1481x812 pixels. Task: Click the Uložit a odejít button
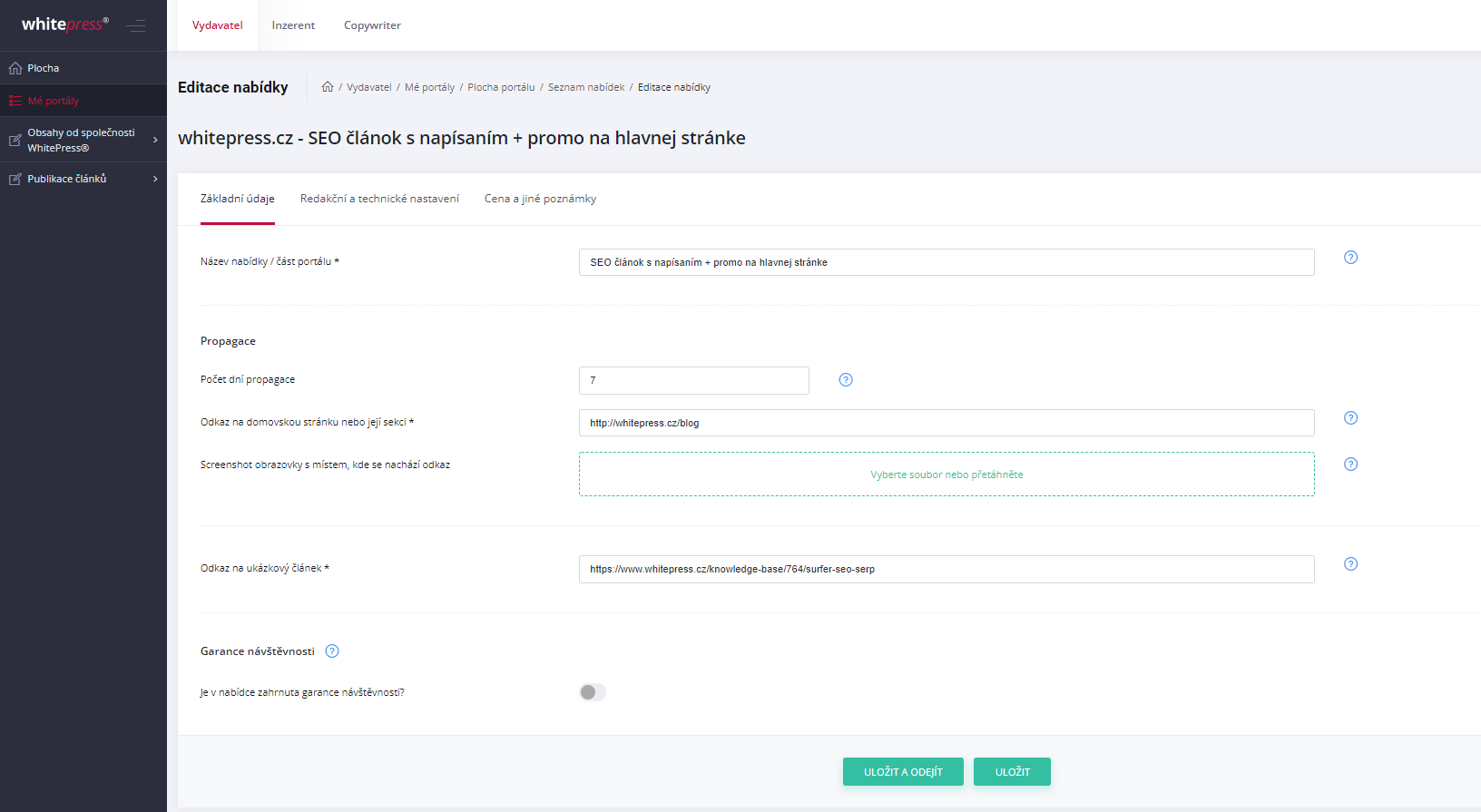point(903,772)
